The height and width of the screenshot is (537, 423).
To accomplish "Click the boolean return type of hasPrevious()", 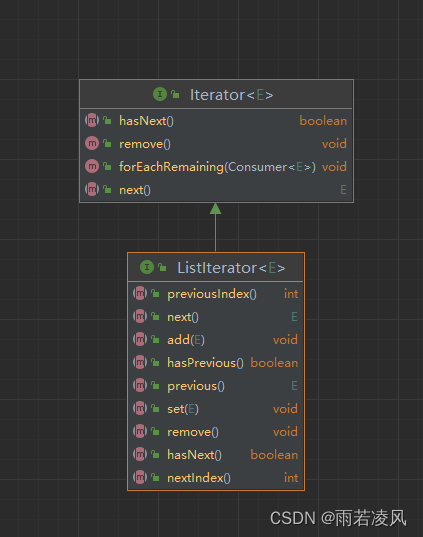I will pyautogui.click(x=274, y=363).
